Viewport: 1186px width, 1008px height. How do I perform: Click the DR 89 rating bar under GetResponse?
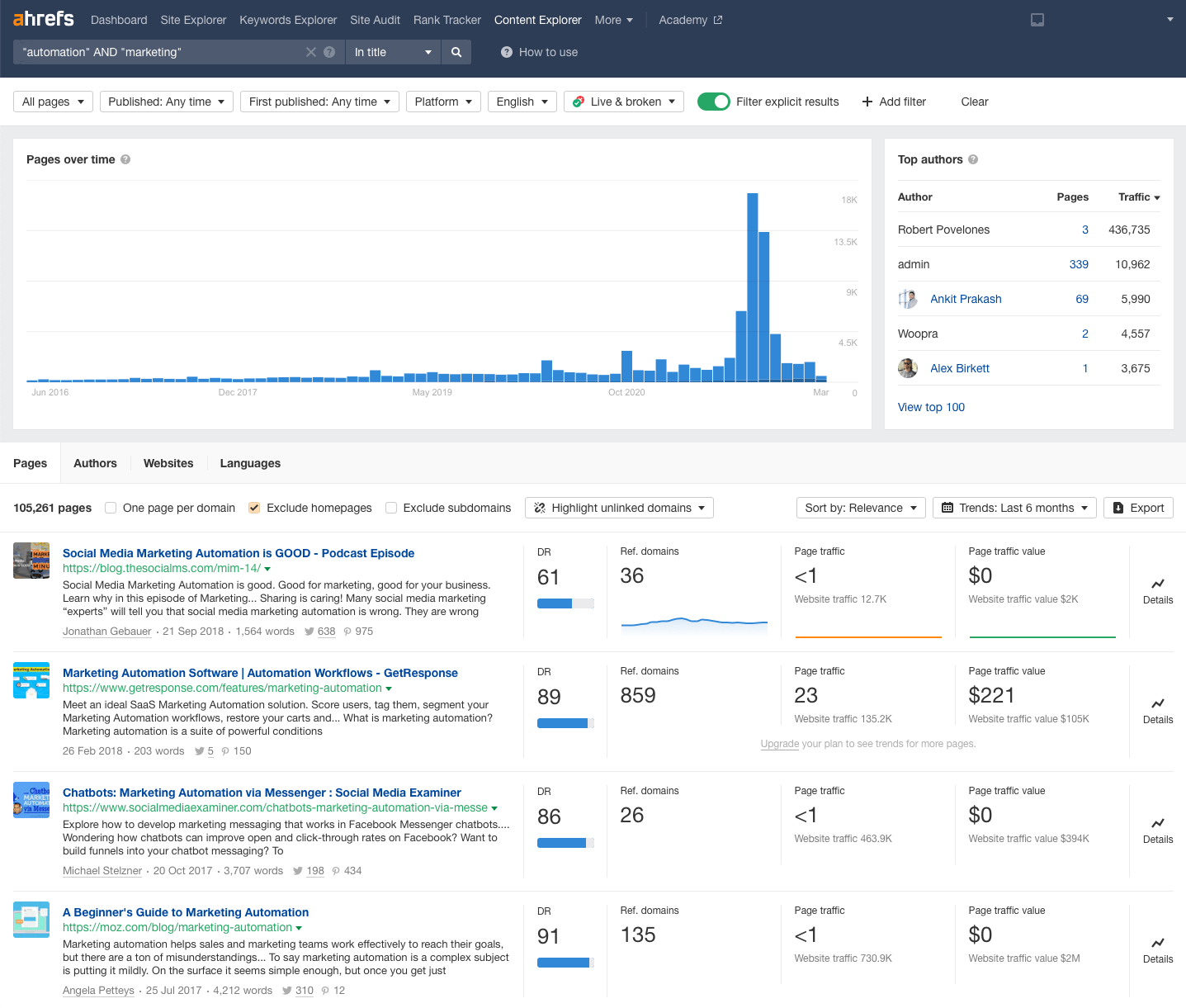(565, 722)
